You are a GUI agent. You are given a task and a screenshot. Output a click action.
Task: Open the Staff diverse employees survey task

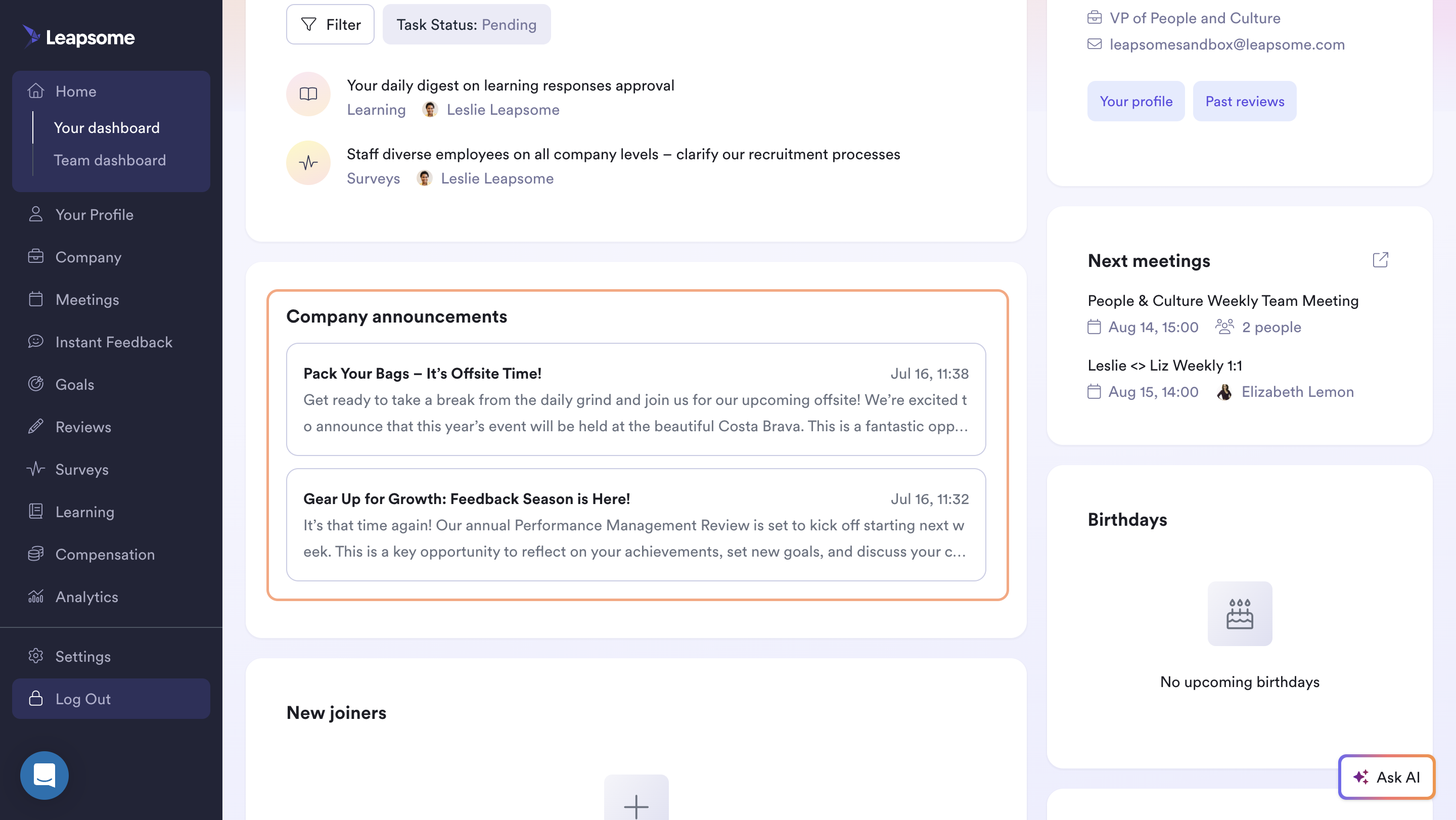pyautogui.click(x=623, y=154)
